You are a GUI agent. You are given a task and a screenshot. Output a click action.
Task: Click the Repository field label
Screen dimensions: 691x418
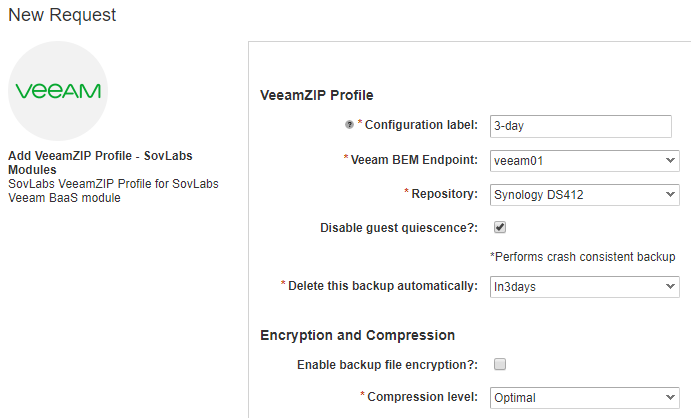(x=445, y=192)
